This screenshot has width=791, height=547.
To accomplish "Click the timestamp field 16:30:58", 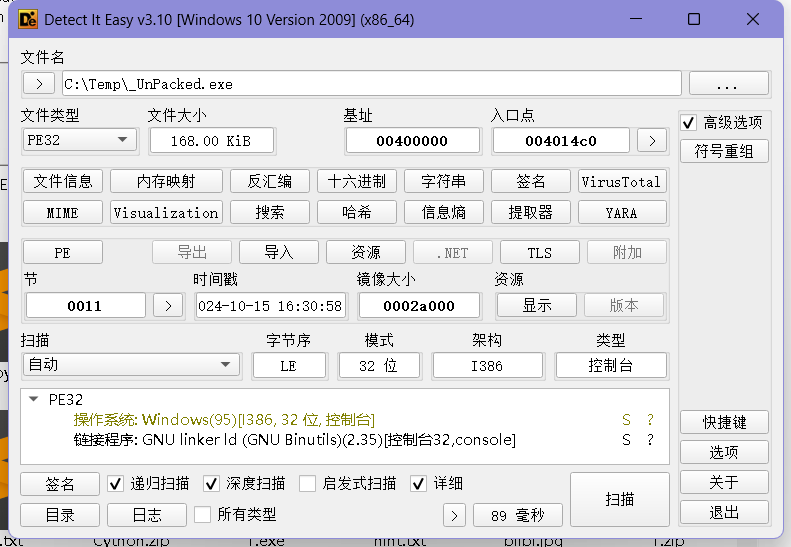I will click(271, 306).
